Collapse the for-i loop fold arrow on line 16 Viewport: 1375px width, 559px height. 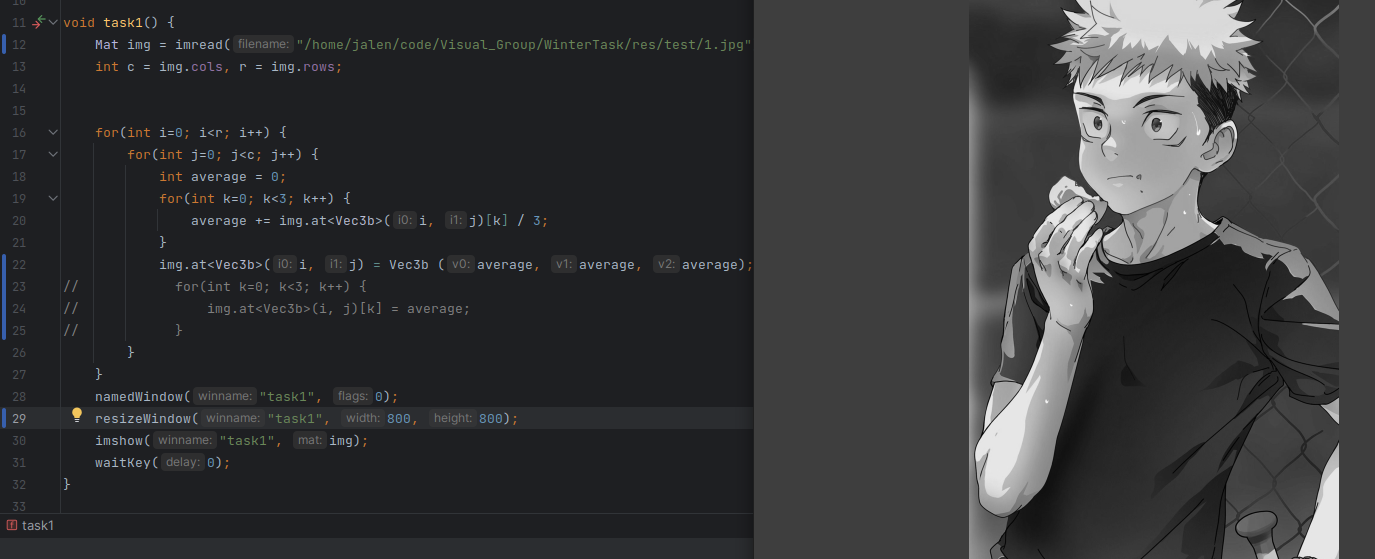[x=53, y=132]
